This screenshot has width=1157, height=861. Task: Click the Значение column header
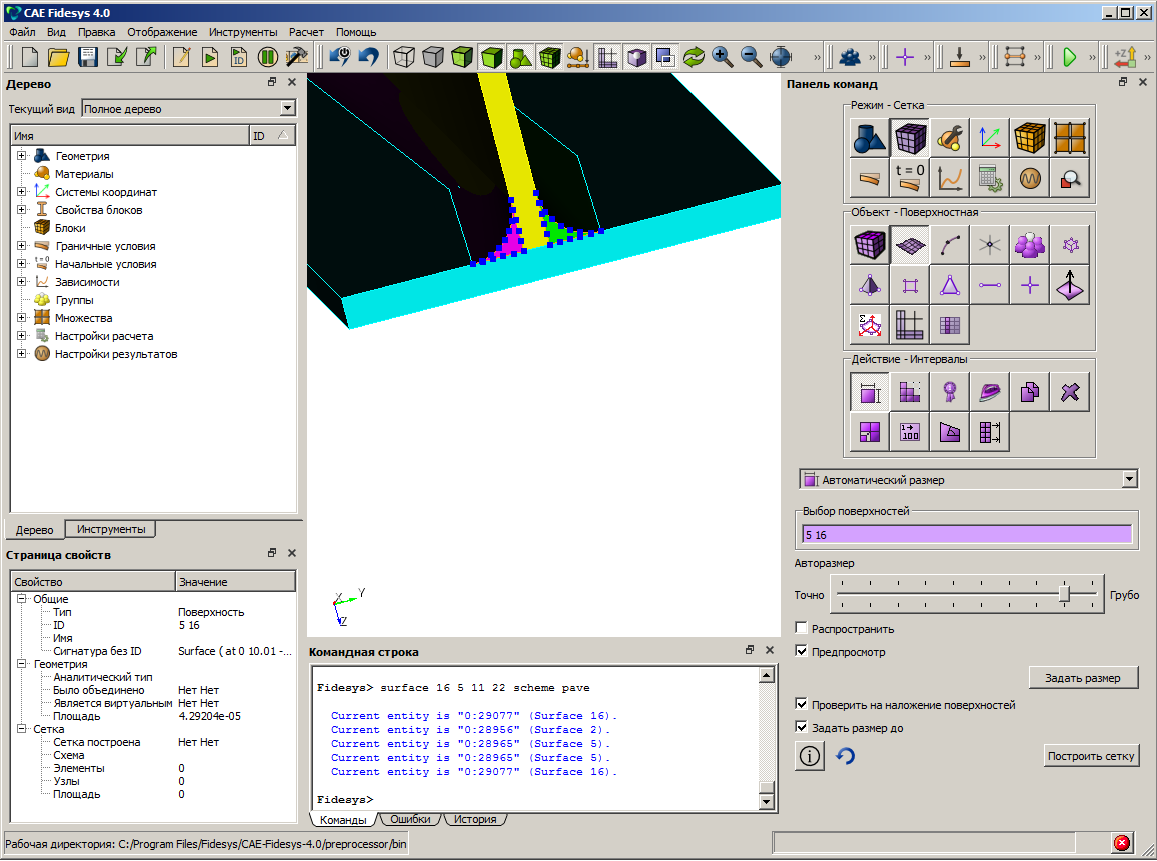pyautogui.click(x=235, y=581)
